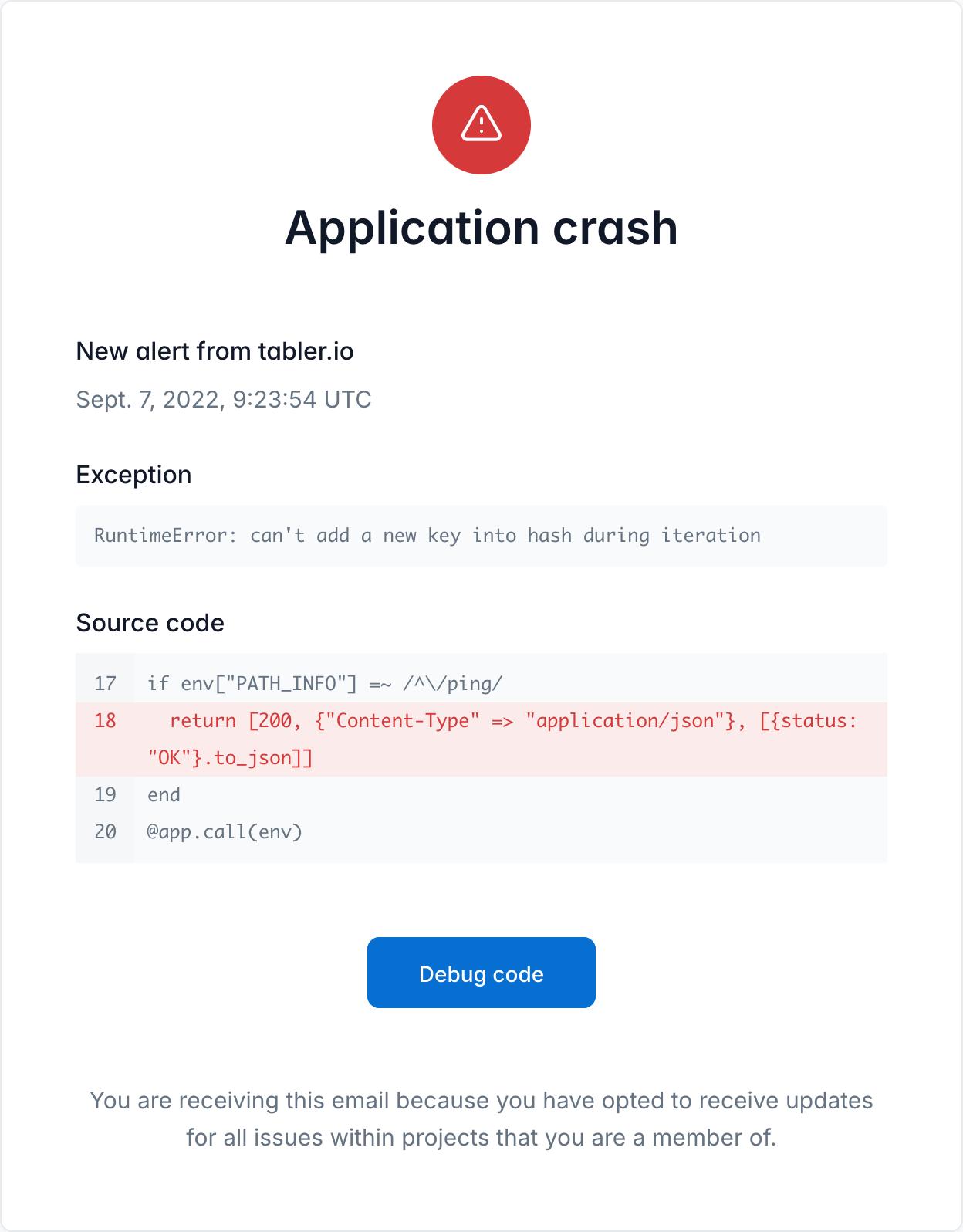Click the Debug code button

(481, 973)
